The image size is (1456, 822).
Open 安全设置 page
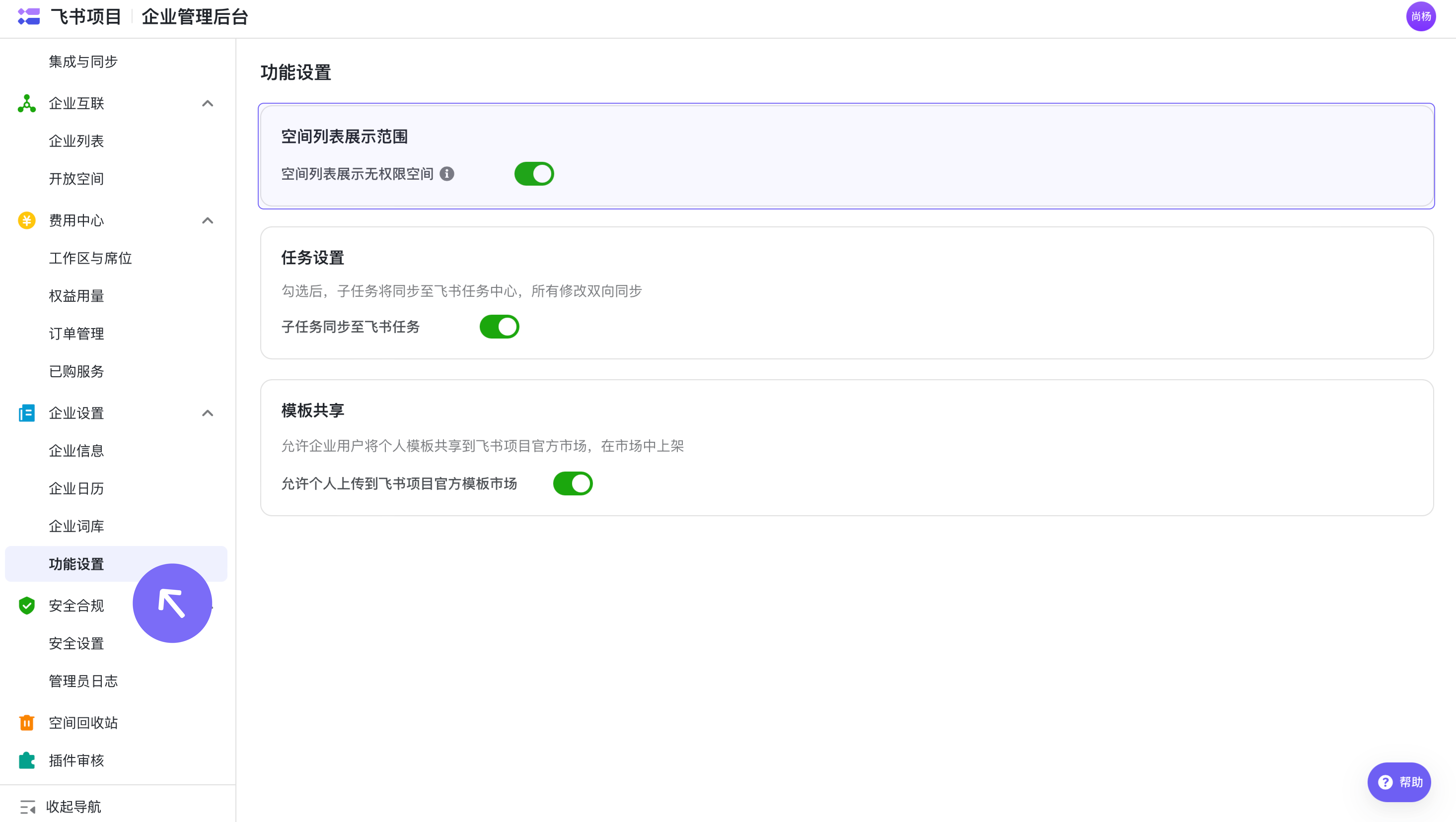(x=76, y=644)
